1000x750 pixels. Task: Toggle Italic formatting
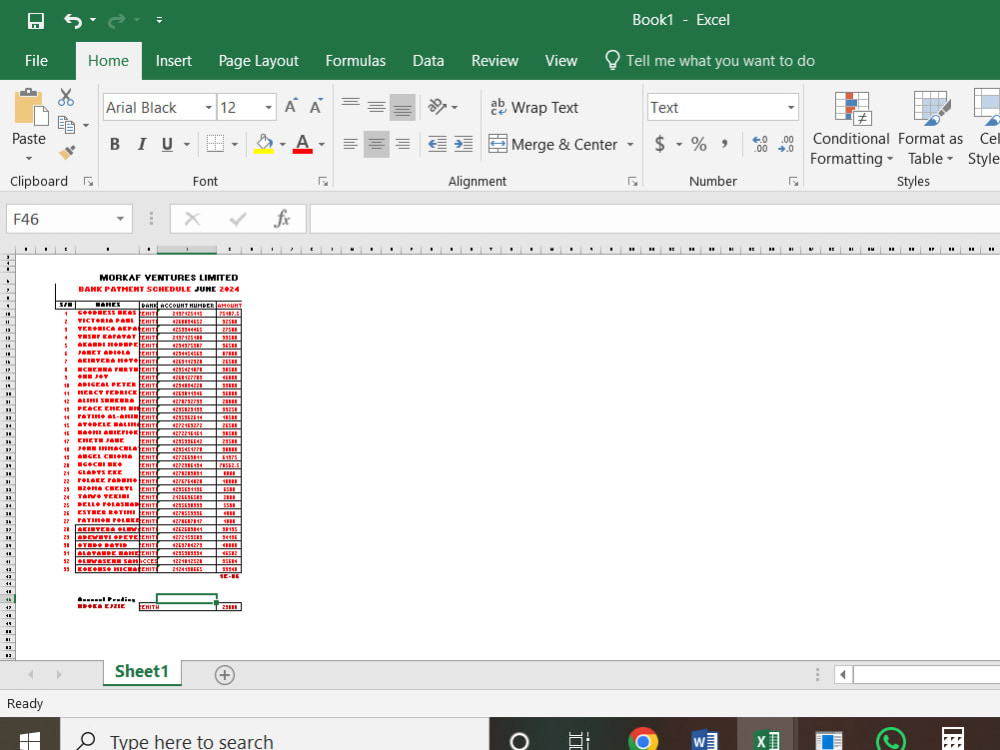click(x=142, y=144)
